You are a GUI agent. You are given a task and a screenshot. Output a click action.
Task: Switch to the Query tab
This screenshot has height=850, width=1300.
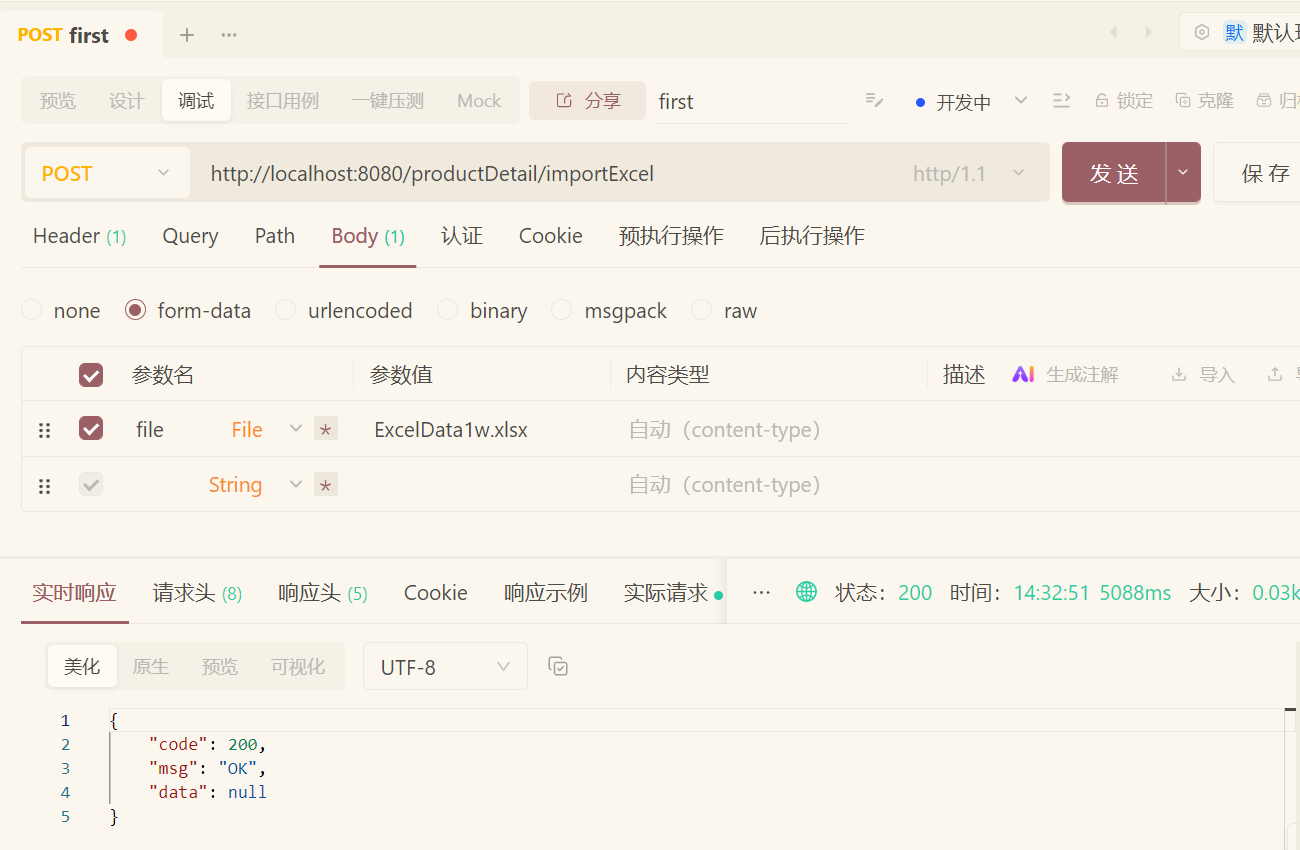coord(190,236)
